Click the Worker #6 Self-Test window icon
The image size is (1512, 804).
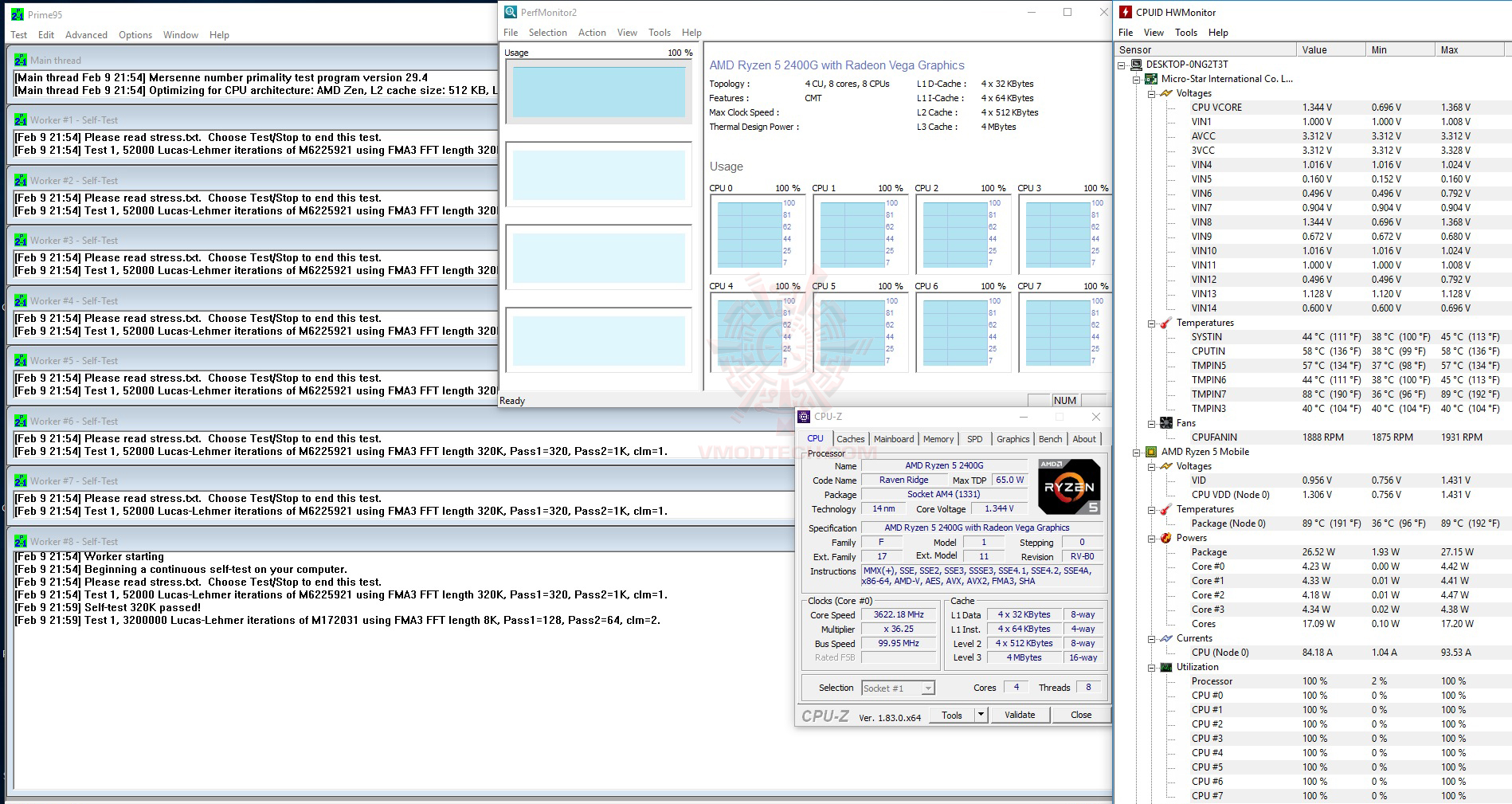pyautogui.click(x=21, y=422)
